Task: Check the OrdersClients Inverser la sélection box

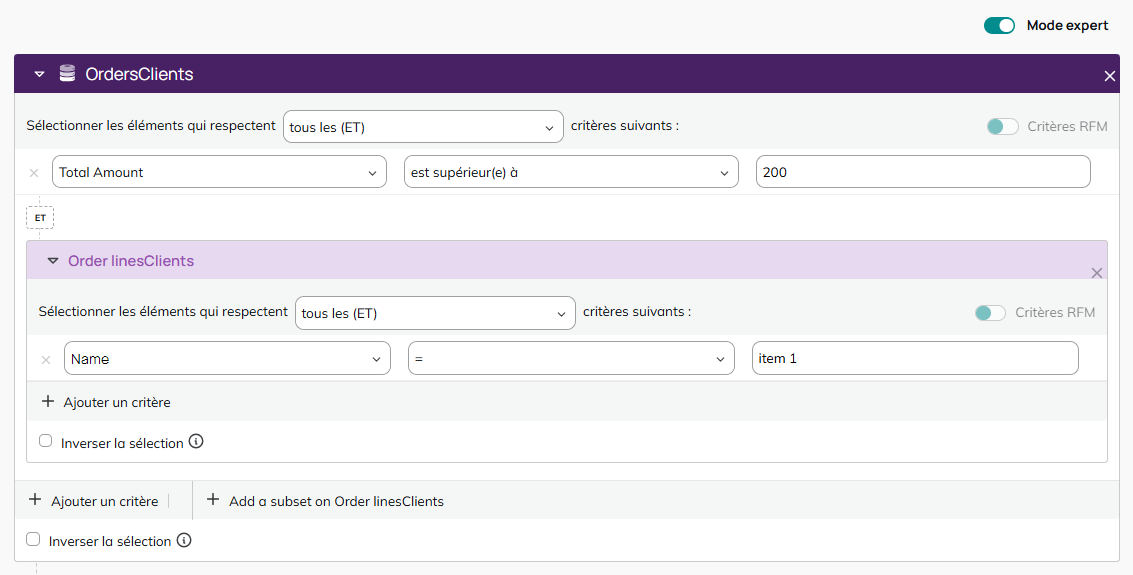Action: [33, 539]
